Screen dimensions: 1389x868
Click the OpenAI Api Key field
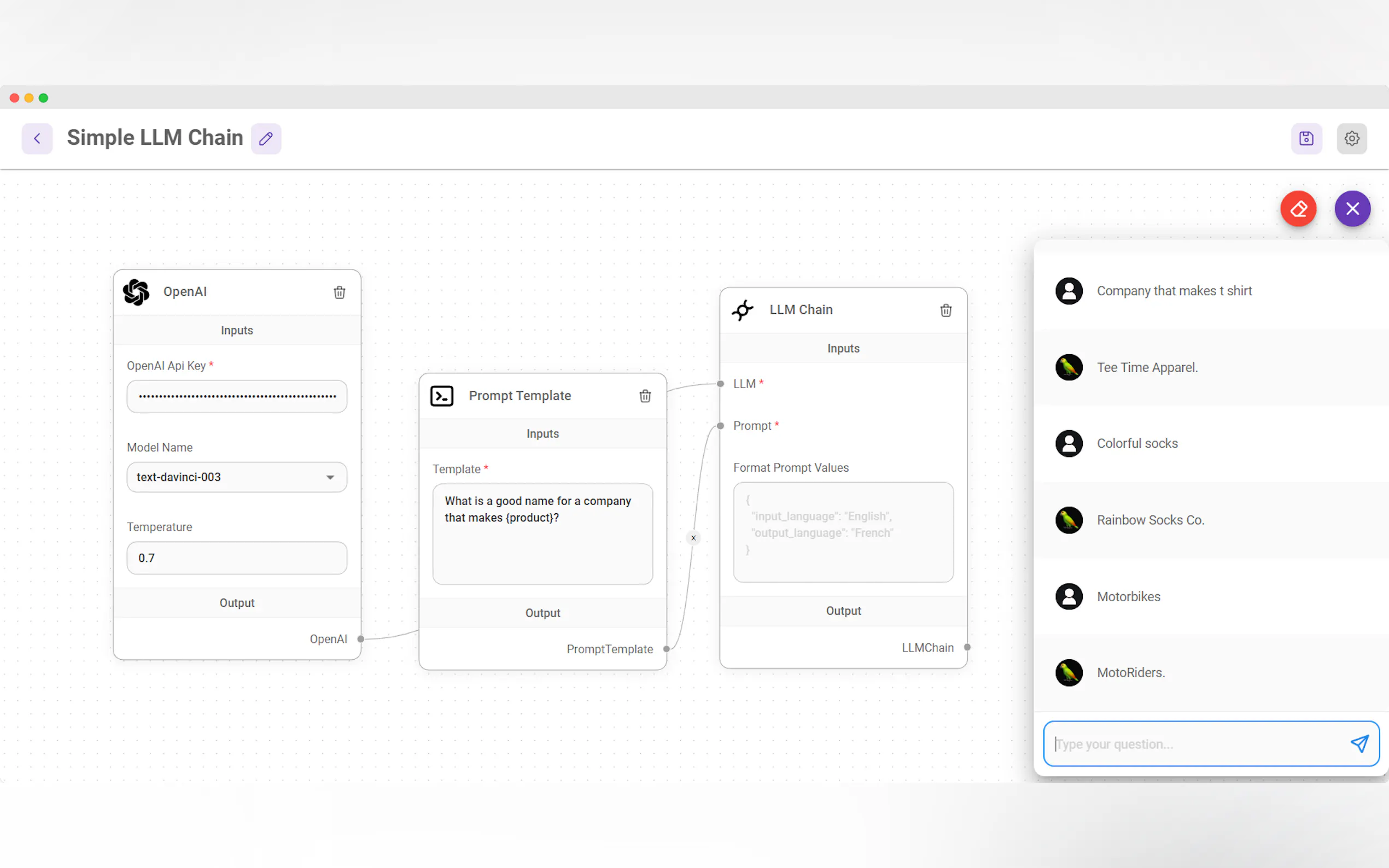pyautogui.click(x=237, y=396)
